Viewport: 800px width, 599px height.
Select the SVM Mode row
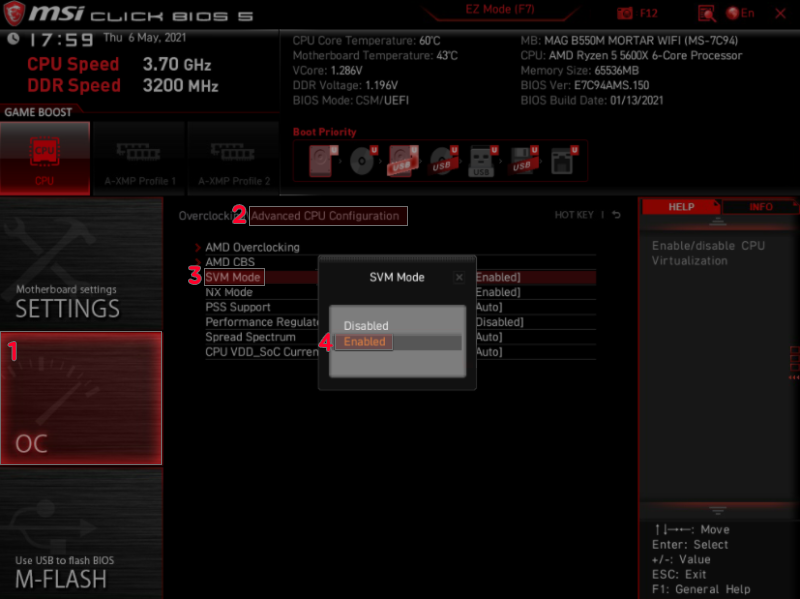coord(400,277)
